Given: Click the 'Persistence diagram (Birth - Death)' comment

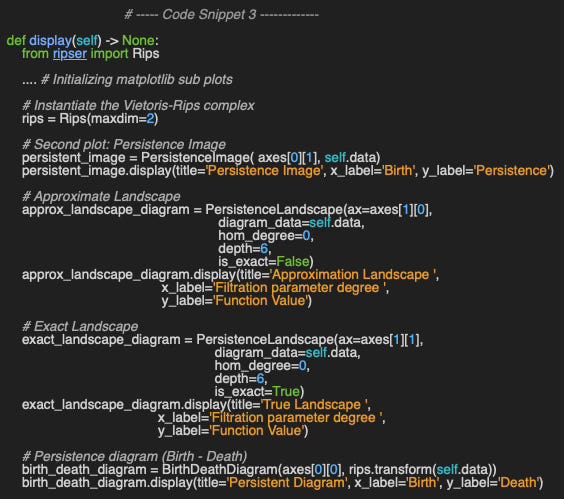Looking at the screenshot, I should pos(135,456).
